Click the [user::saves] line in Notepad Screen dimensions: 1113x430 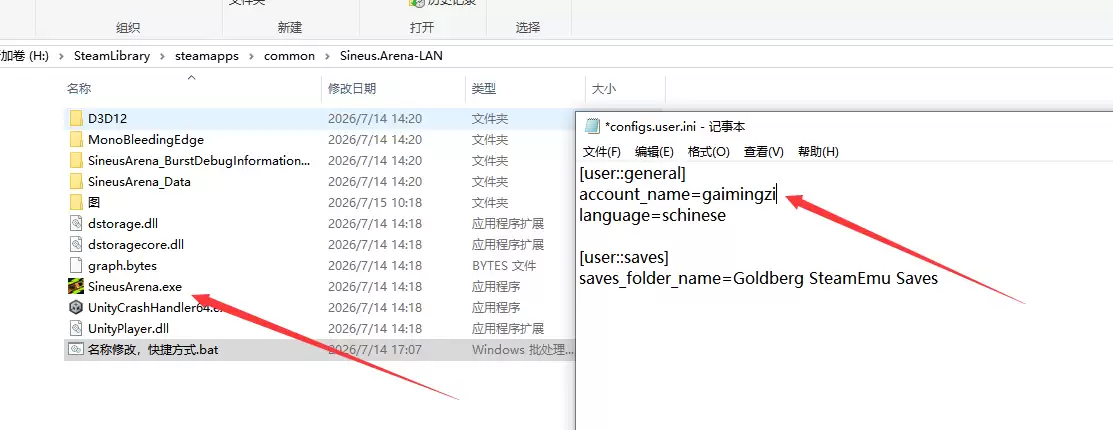tap(624, 257)
